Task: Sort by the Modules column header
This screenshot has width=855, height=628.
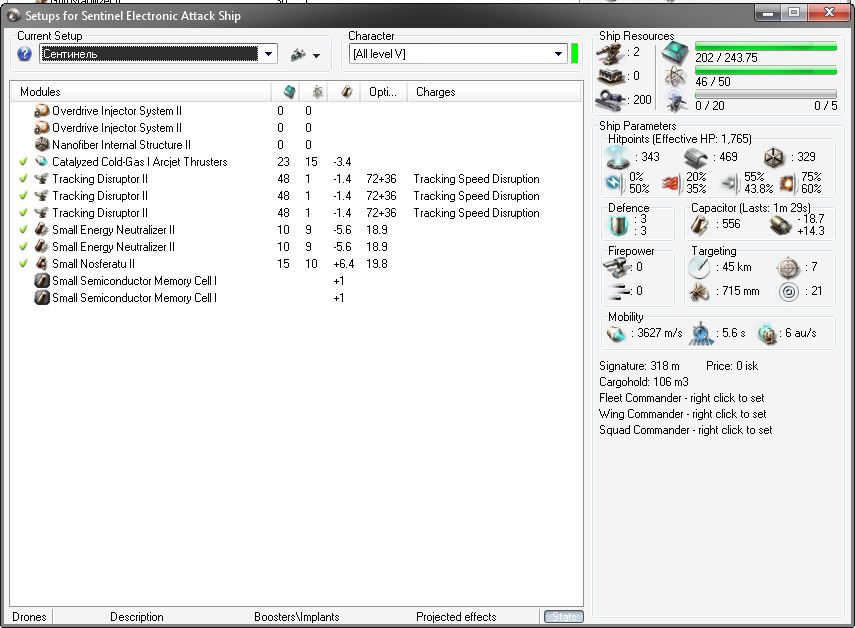Action: 141,92
